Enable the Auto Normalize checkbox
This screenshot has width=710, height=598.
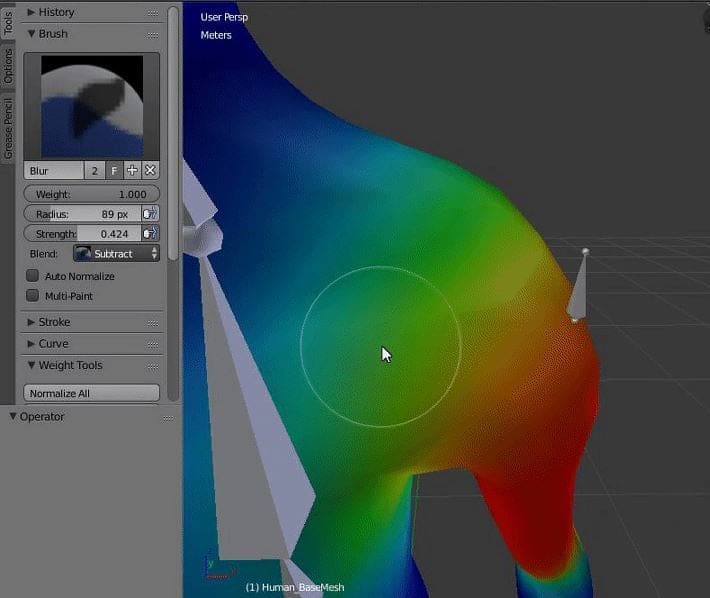(x=33, y=276)
